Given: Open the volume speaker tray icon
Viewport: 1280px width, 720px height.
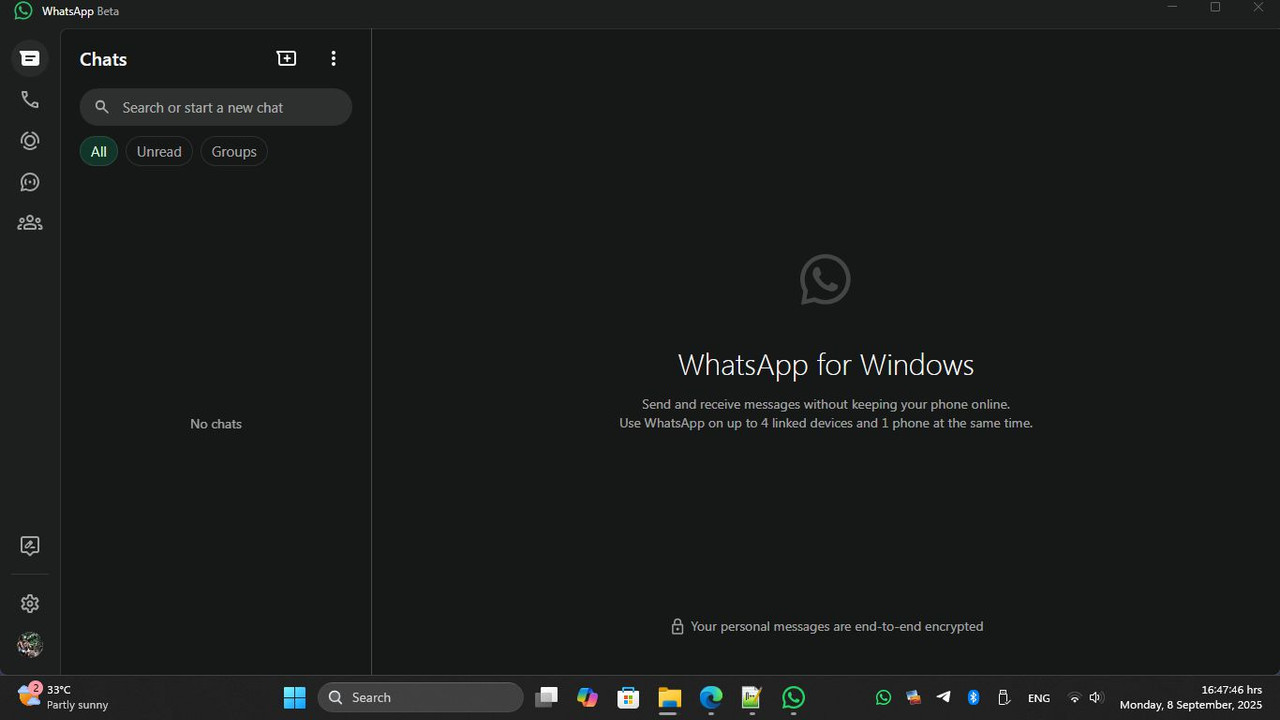Looking at the screenshot, I should (x=1095, y=698).
